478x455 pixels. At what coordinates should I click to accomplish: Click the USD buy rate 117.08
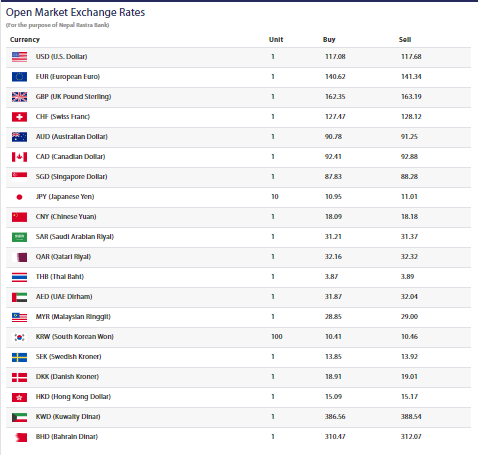(335, 57)
